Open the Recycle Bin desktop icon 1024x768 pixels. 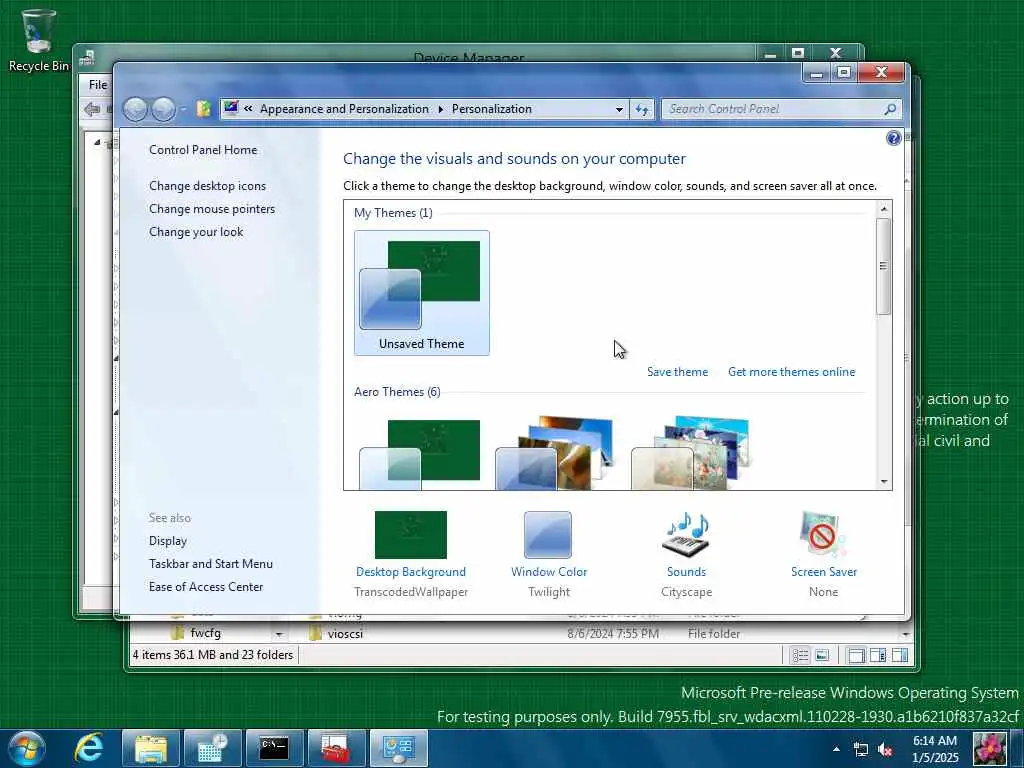38,39
